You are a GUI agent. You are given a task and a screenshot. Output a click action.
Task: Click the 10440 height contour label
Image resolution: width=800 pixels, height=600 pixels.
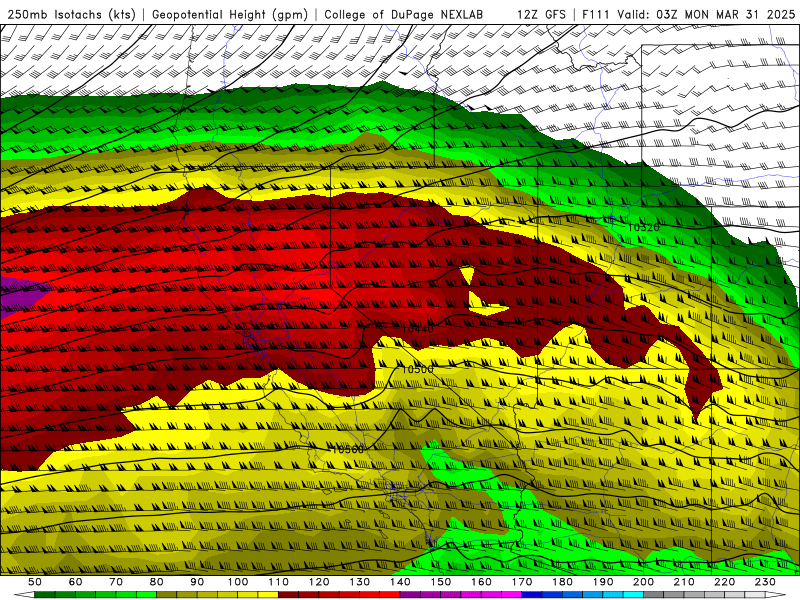click(x=418, y=329)
